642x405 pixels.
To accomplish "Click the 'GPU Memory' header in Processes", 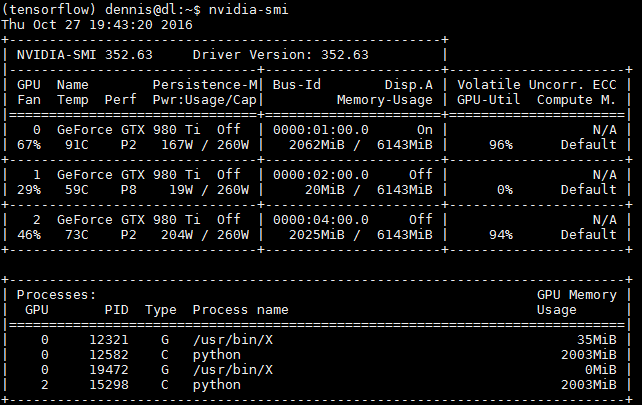I will pos(576,295).
